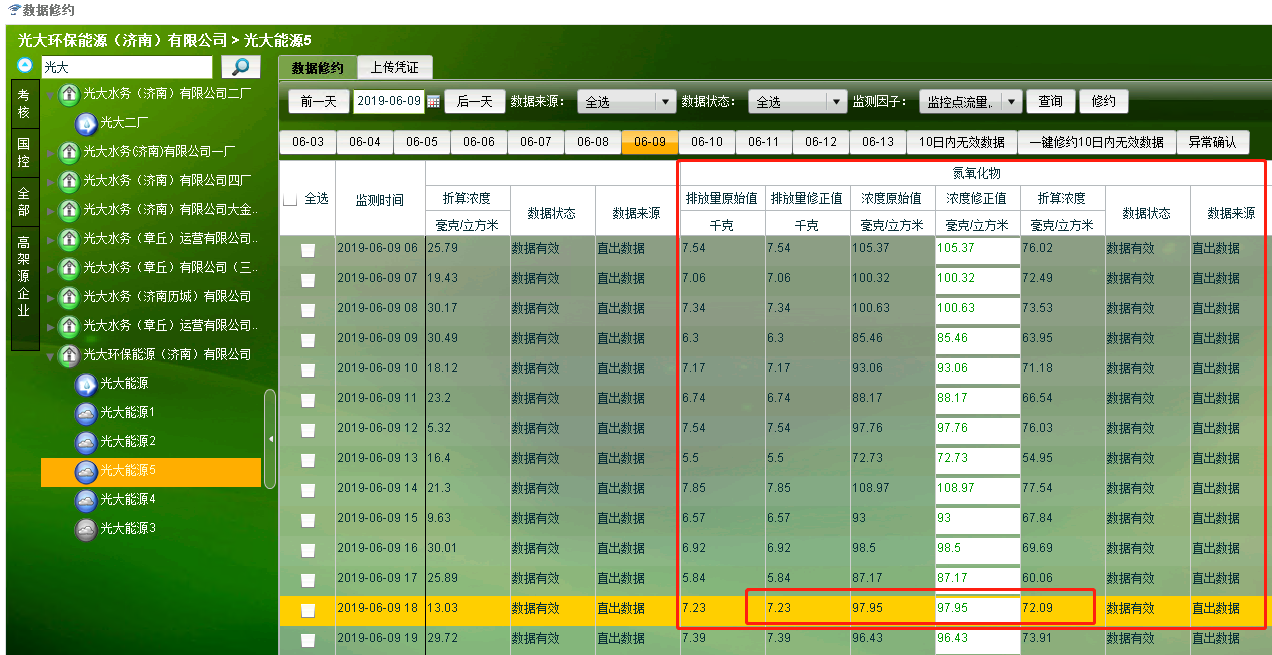Click the cloud icon of 光大能源2
The height and width of the screenshot is (655, 1272).
click(x=87, y=442)
